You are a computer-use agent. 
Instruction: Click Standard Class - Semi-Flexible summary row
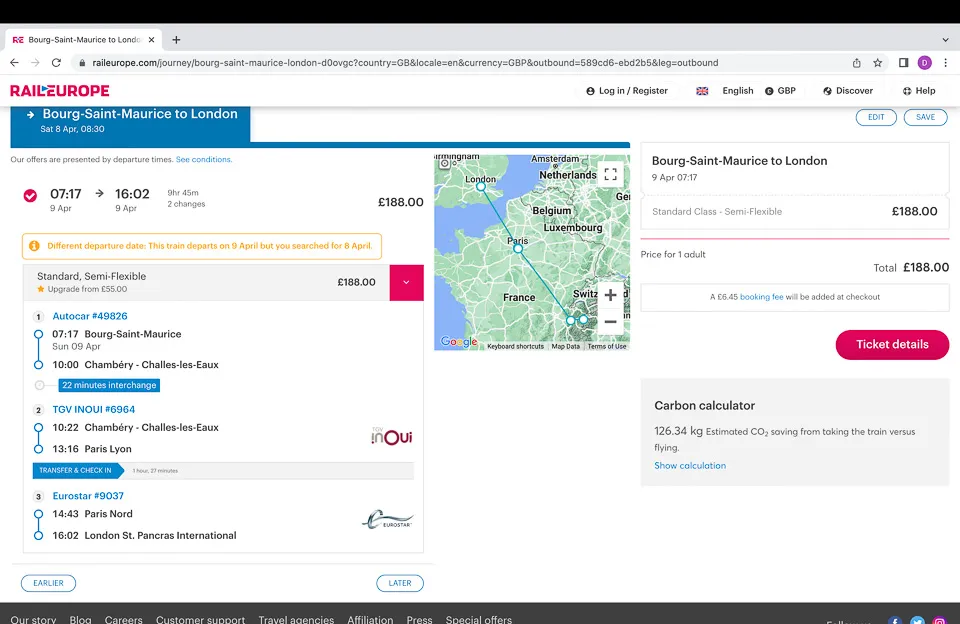(795, 211)
